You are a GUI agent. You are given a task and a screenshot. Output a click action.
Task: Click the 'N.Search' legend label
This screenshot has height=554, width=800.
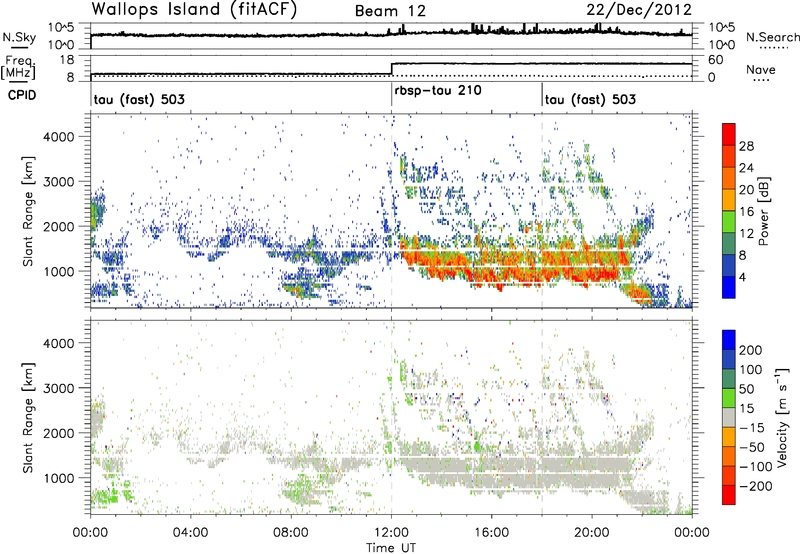pos(772,37)
